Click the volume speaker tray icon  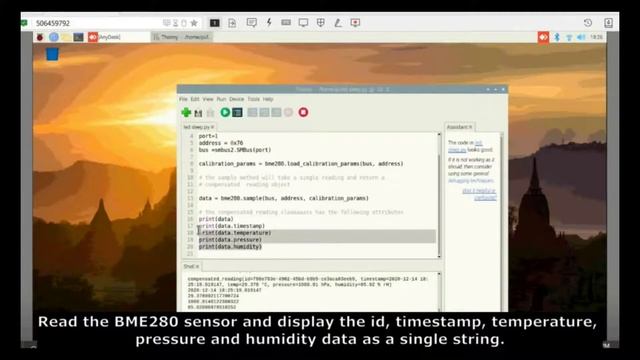[x=581, y=37]
